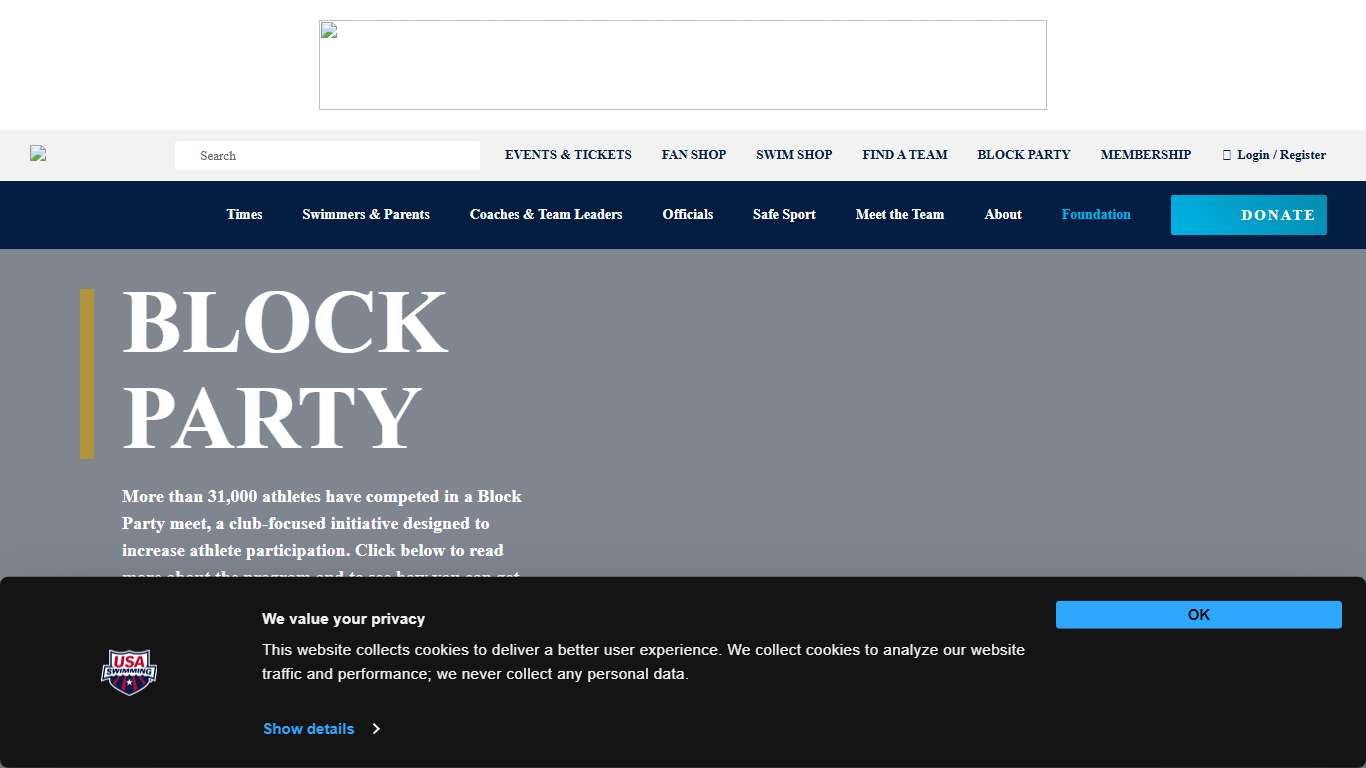The width and height of the screenshot is (1366, 768).
Task: Click the top banner advertisement image
Action: 683,65
